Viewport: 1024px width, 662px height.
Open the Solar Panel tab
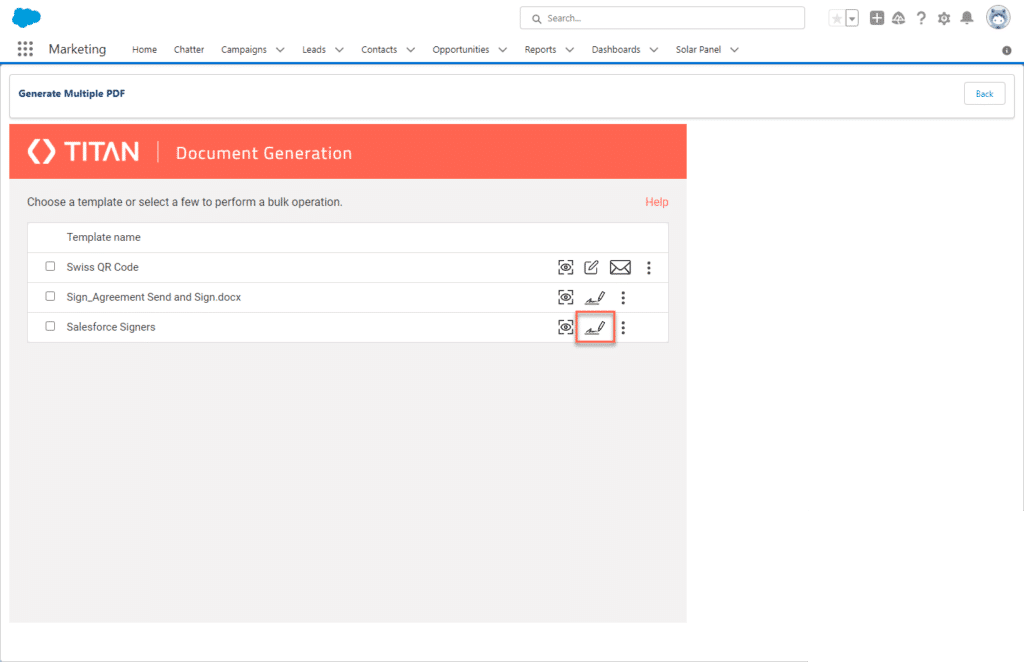699,49
